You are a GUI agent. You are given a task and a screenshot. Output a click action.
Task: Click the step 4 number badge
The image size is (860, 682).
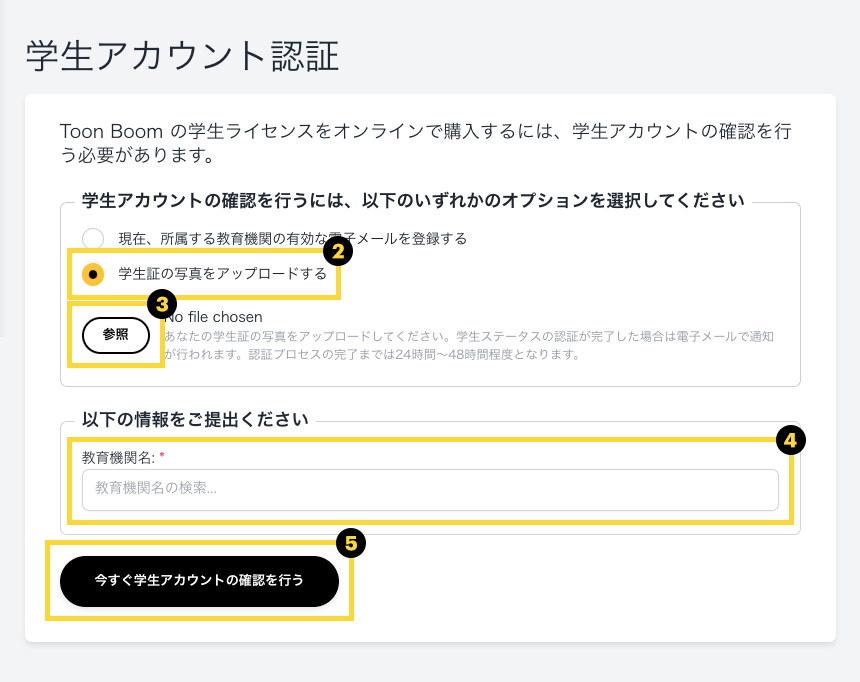(791, 440)
